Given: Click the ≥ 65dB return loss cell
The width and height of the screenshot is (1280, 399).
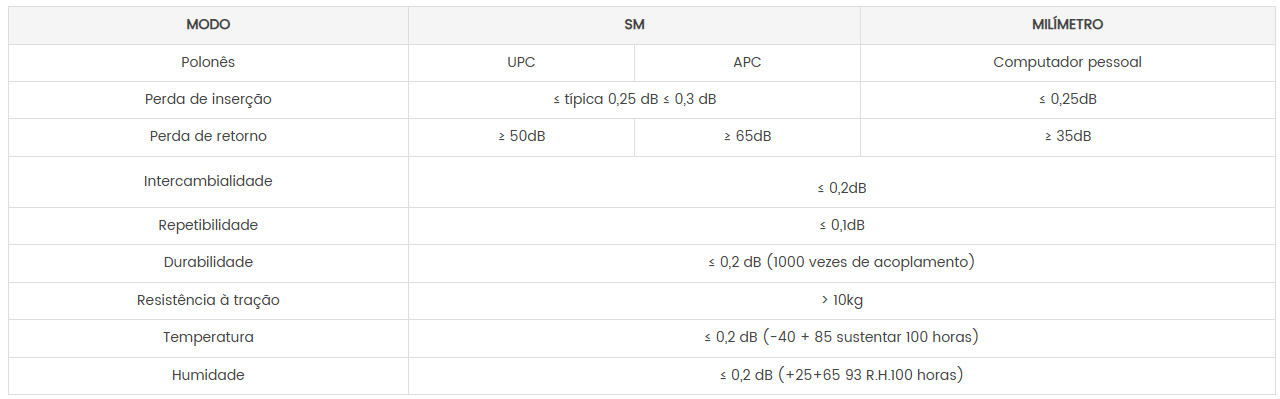Looking at the screenshot, I should coord(747,136).
